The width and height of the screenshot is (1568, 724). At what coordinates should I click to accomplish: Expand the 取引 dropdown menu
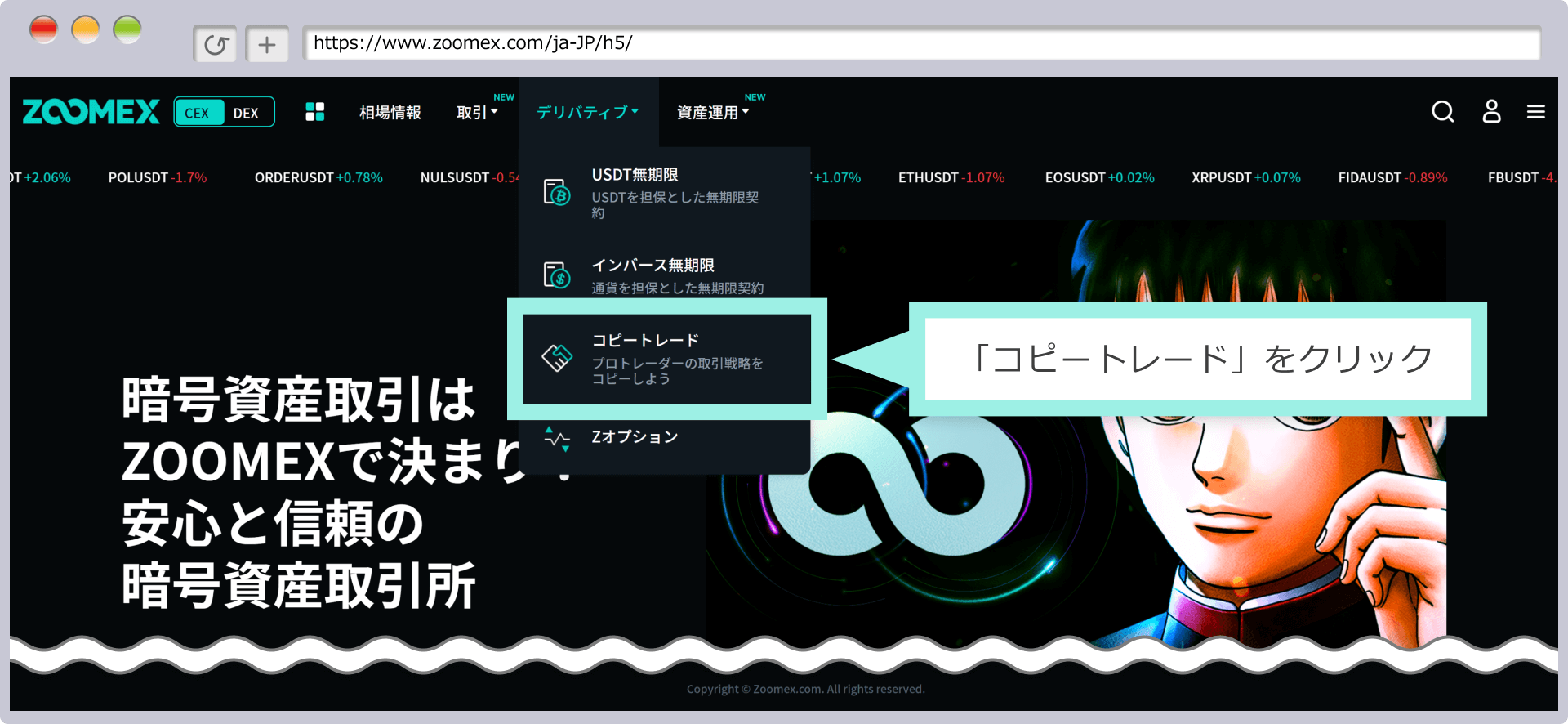click(x=477, y=113)
